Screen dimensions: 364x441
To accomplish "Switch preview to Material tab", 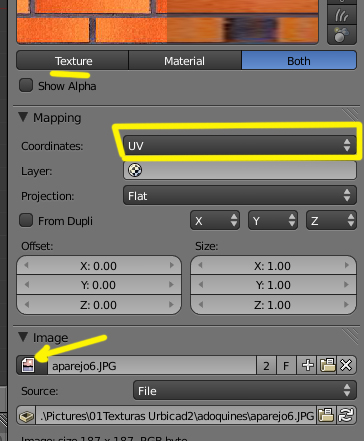I will [x=185, y=61].
